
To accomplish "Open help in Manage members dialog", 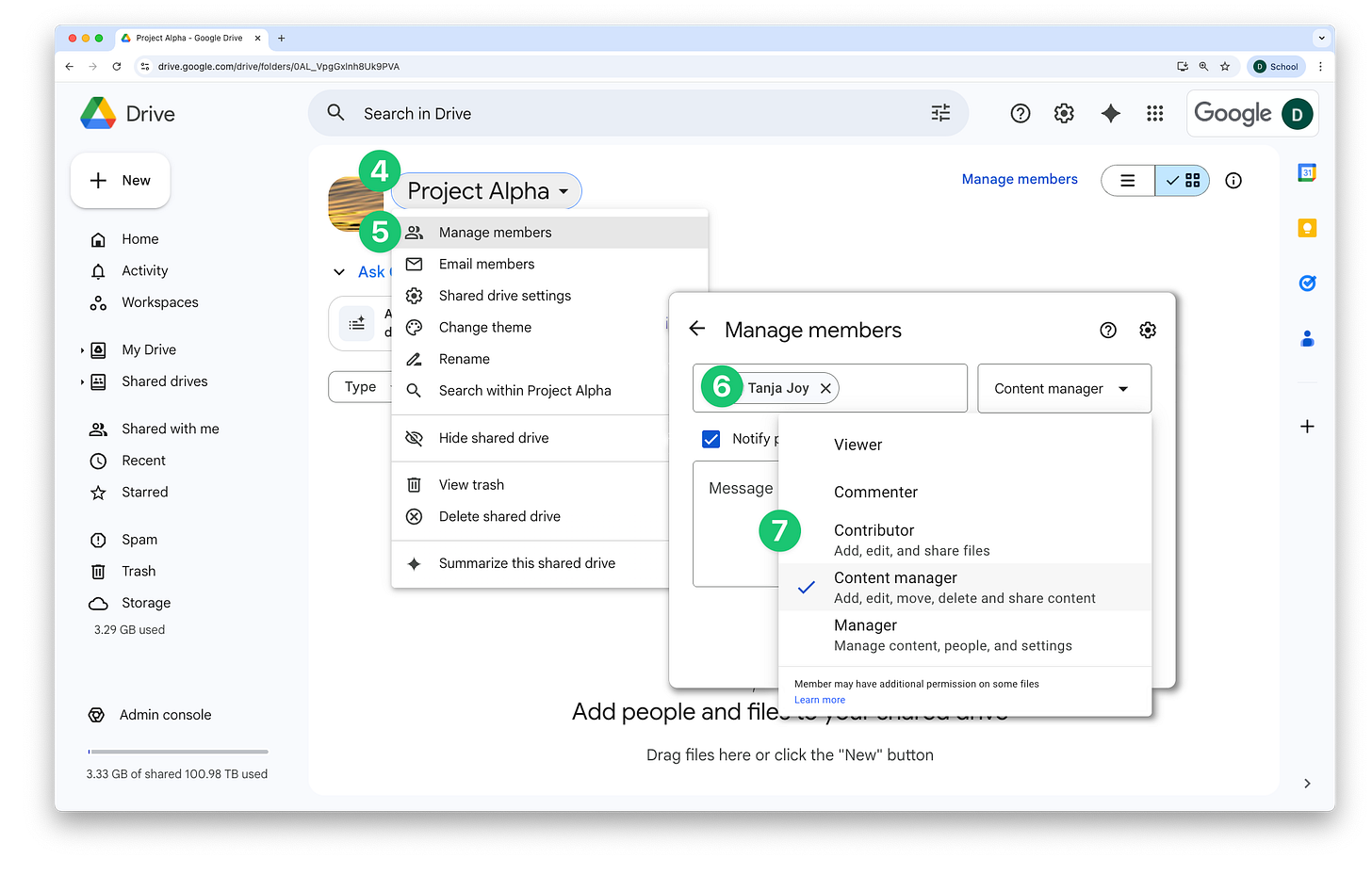I will click(1108, 330).
